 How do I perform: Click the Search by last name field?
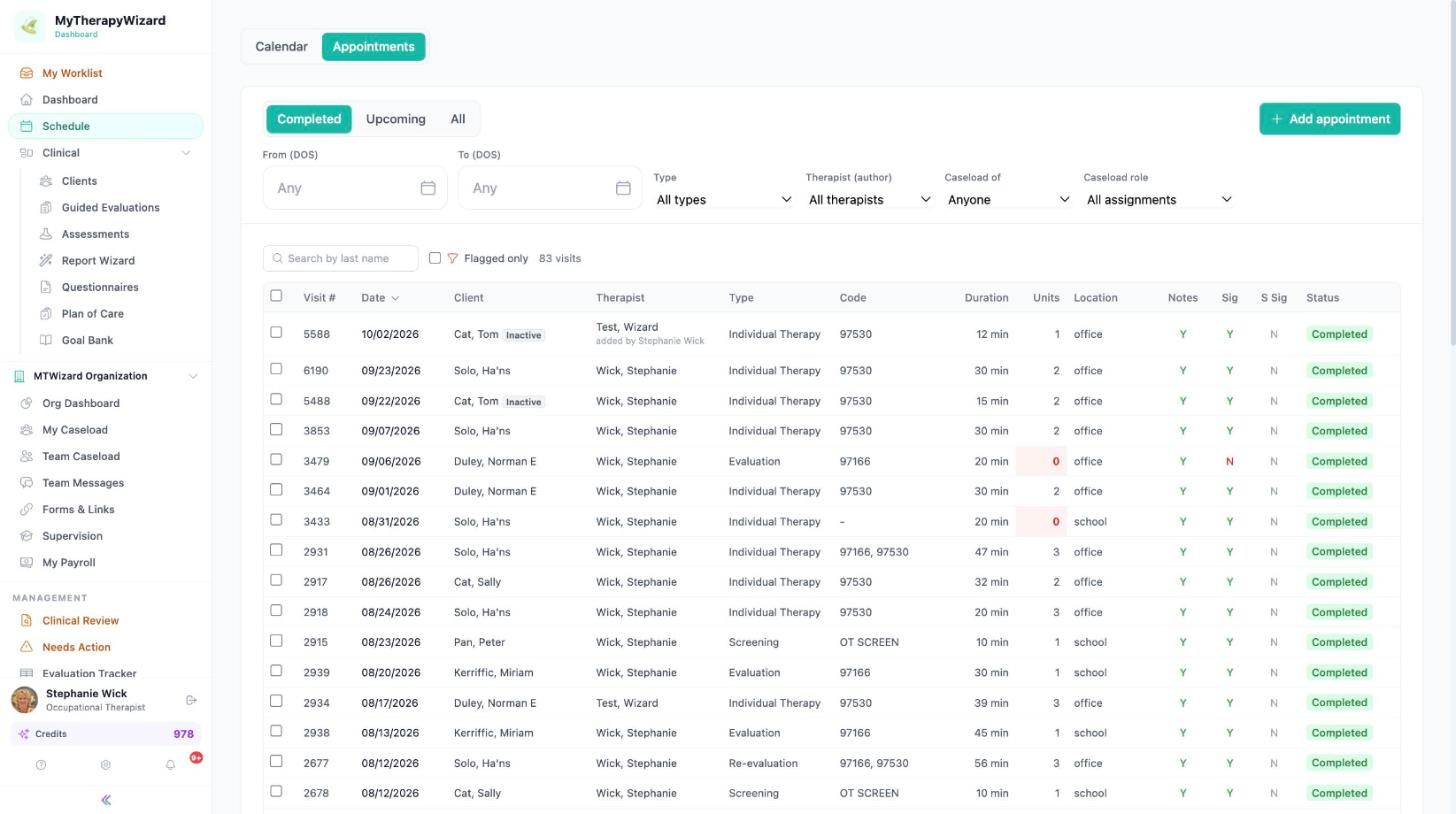click(x=341, y=258)
